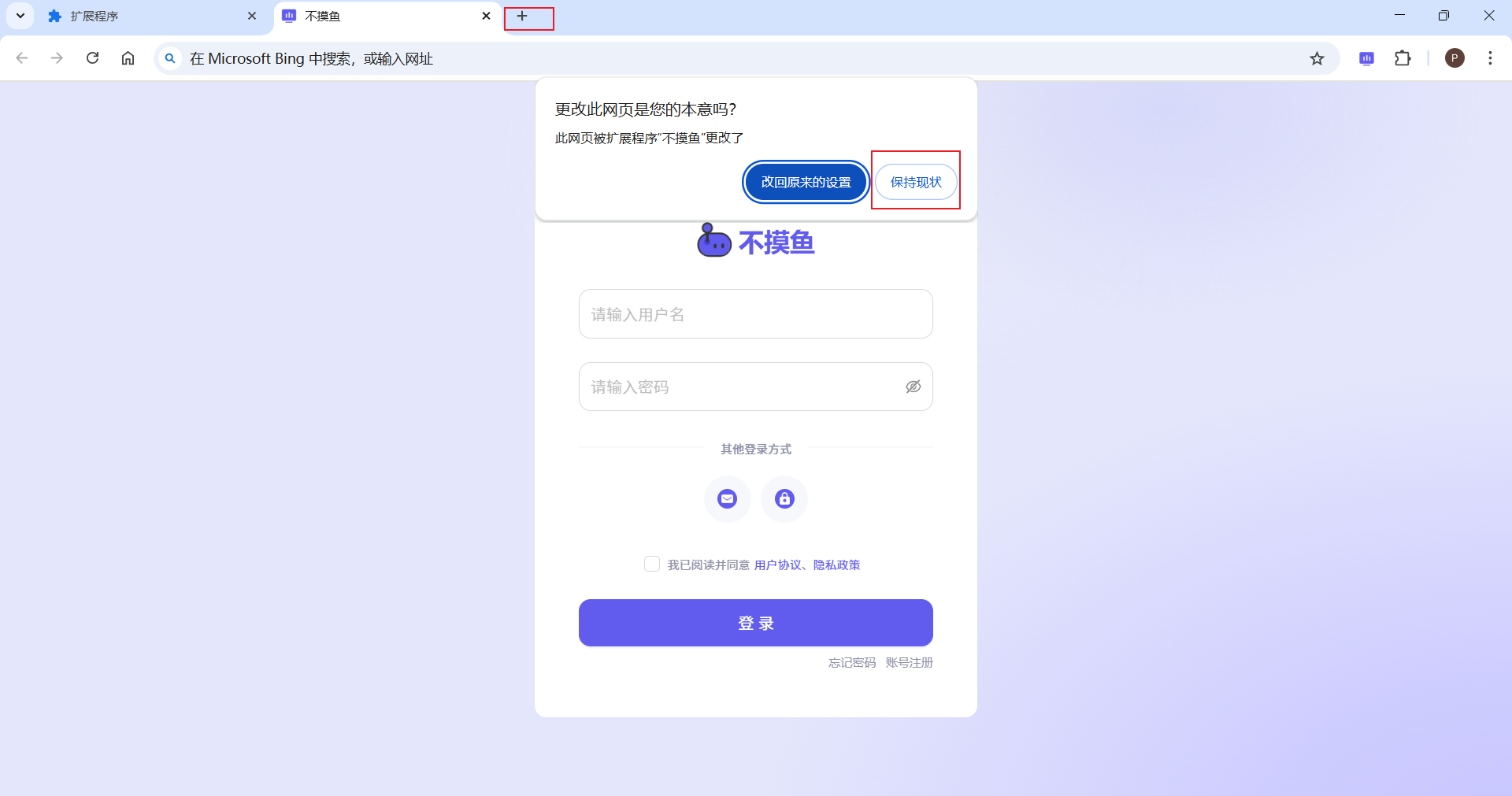Focus the 请输入用户名 username field
Screen dimensions: 1512x796
click(x=756, y=314)
